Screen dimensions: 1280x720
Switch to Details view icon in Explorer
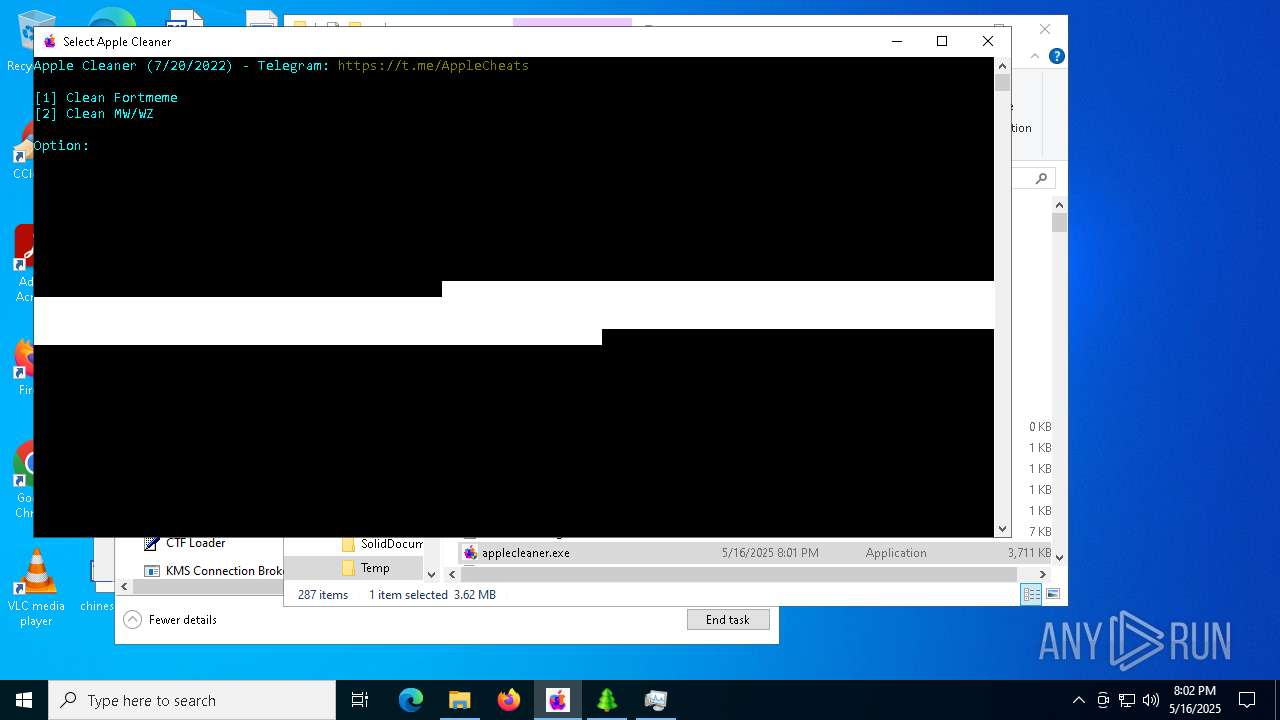1031,594
